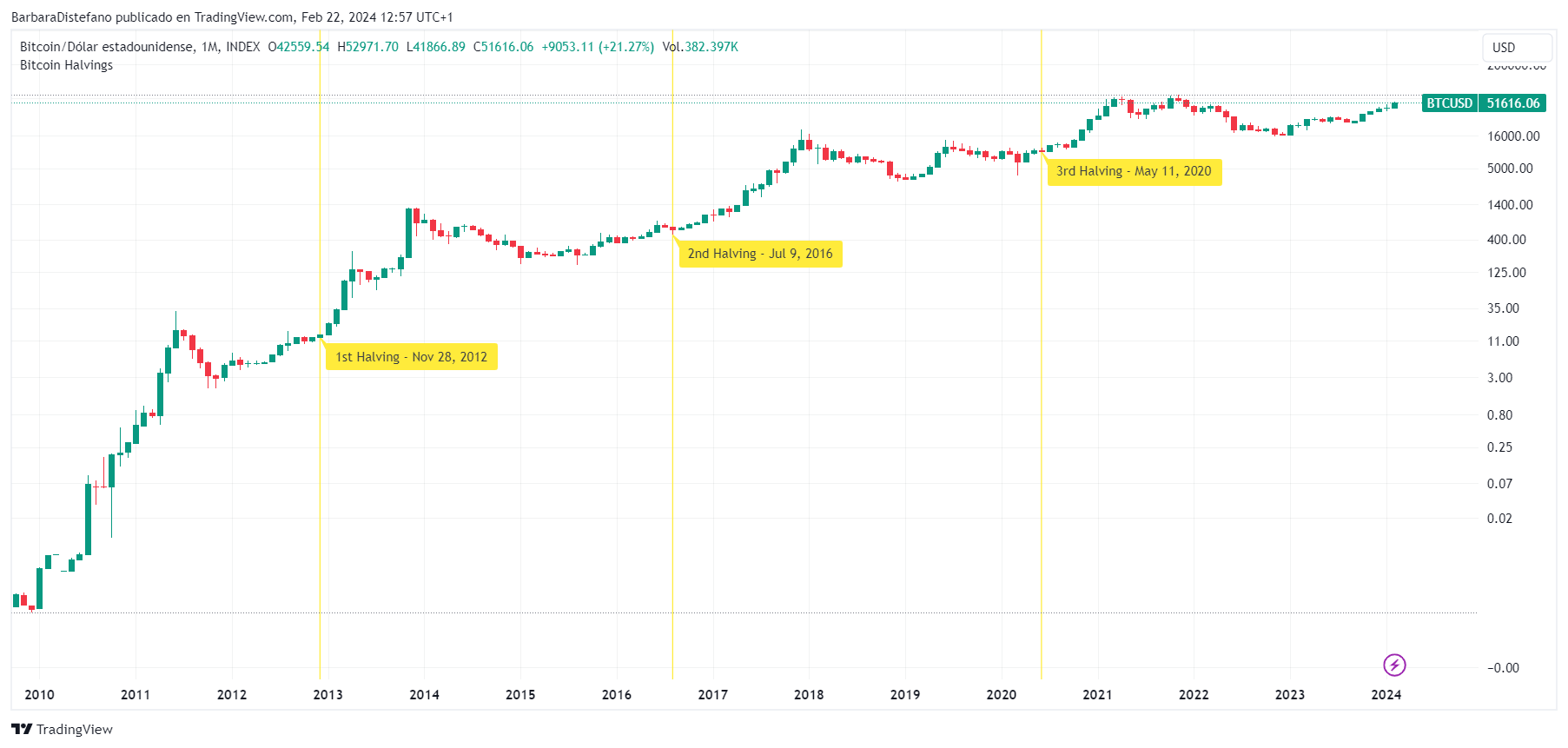Image resolution: width=1568 pixels, height=748 pixels.
Task: Click the 2nd Halving Jul 9, 2016 label
Action: click(x=760, y=254)
